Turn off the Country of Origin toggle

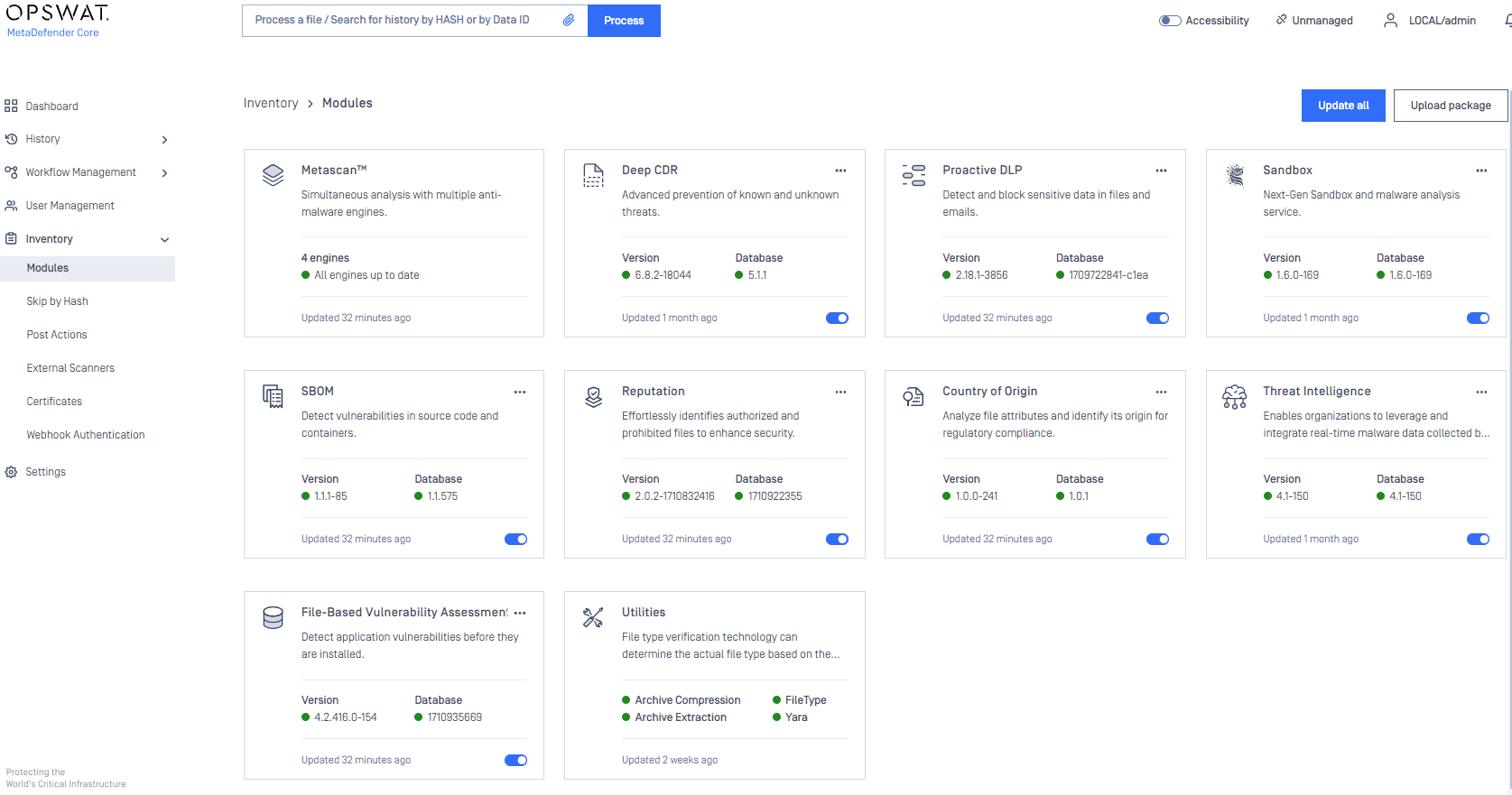coord(1157,539)
